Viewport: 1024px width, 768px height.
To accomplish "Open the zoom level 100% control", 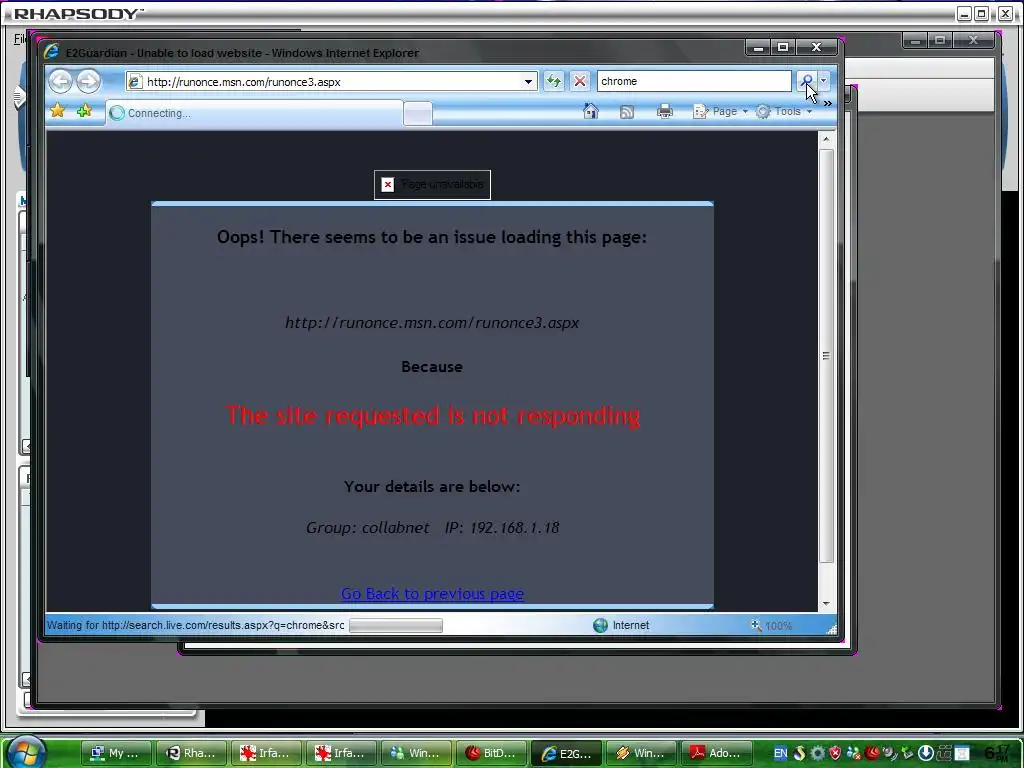I will 773,626.
